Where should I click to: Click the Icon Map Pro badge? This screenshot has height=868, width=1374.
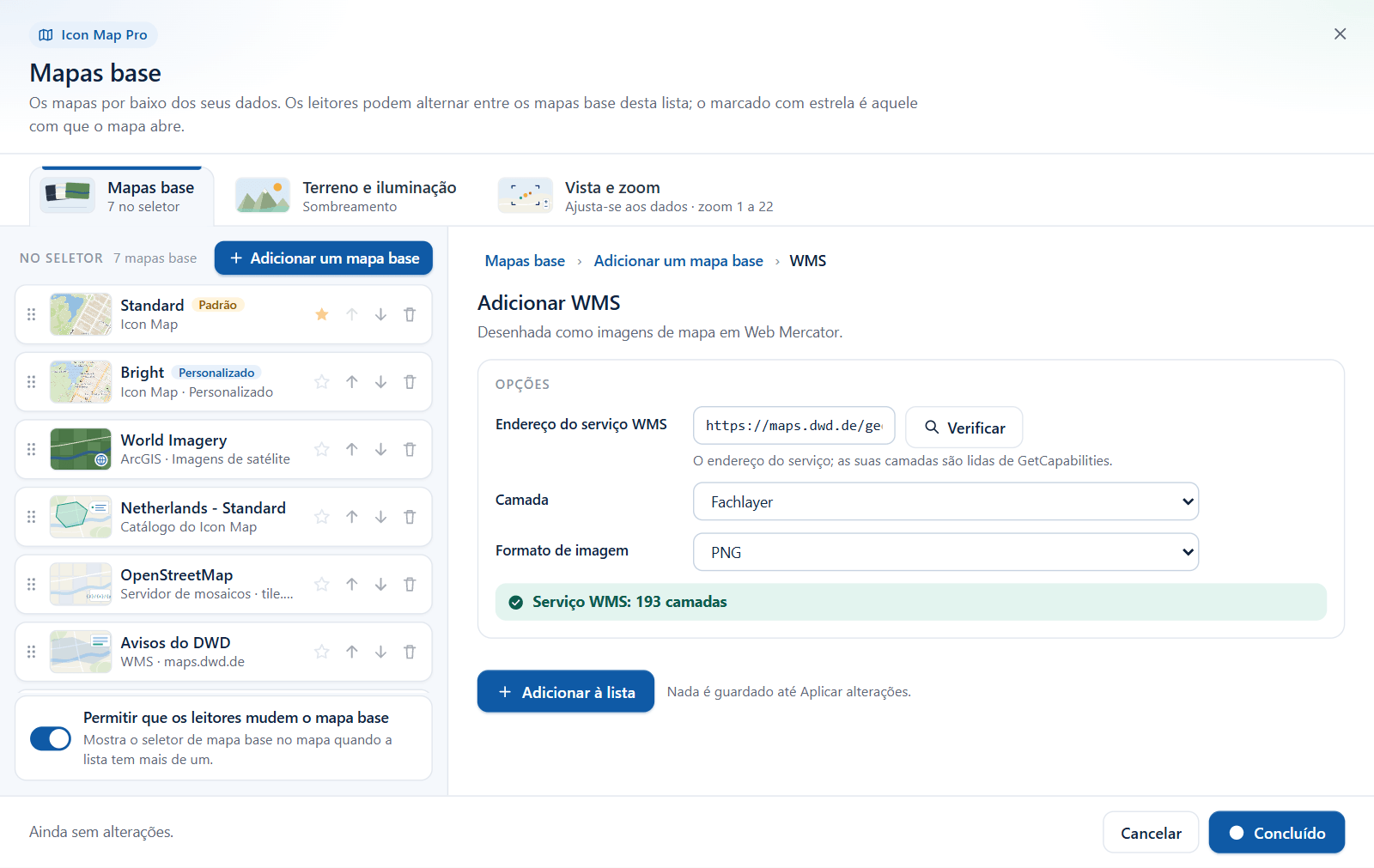(x=94, y=35)
